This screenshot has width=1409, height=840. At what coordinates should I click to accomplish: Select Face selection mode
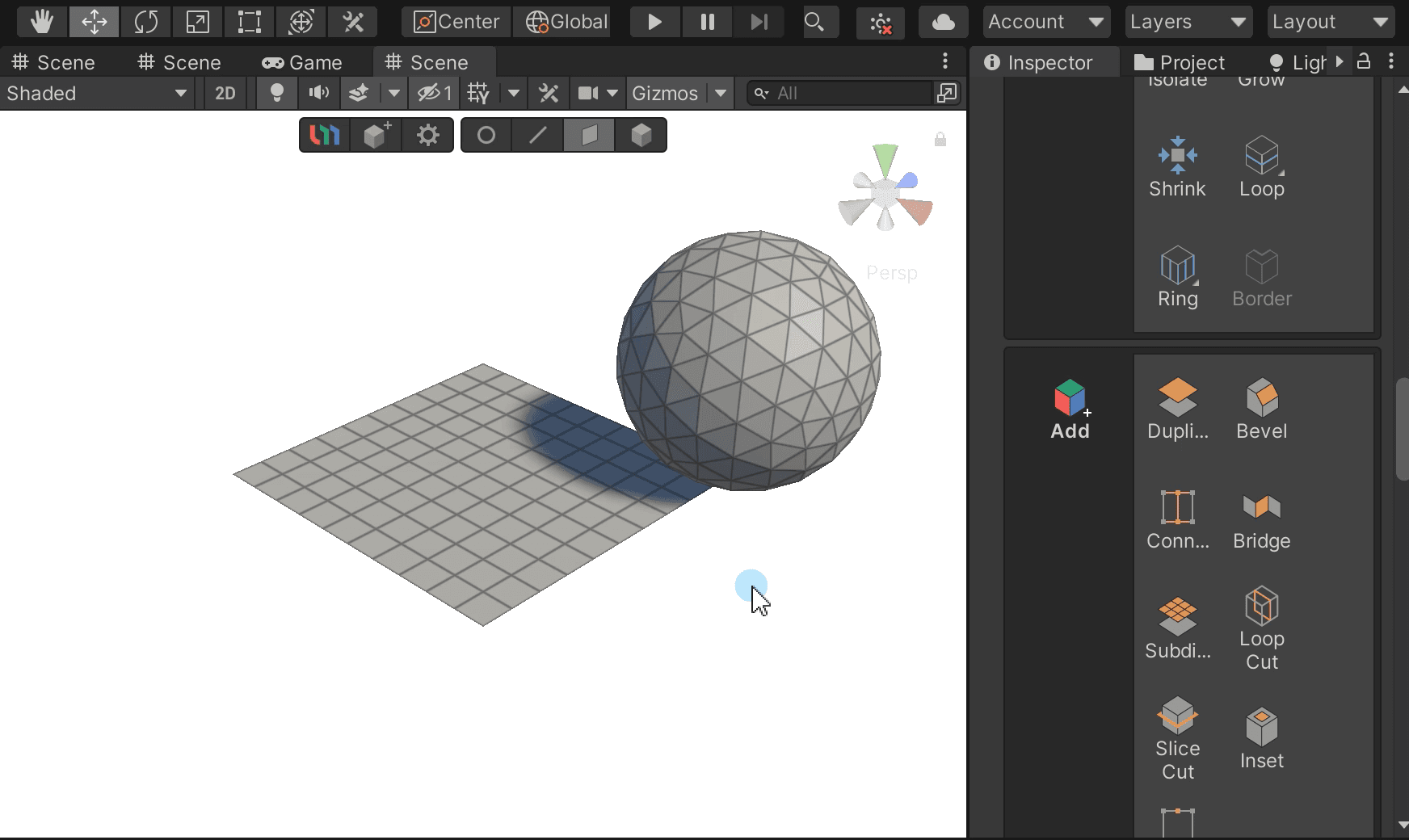(x=590, y=135)
